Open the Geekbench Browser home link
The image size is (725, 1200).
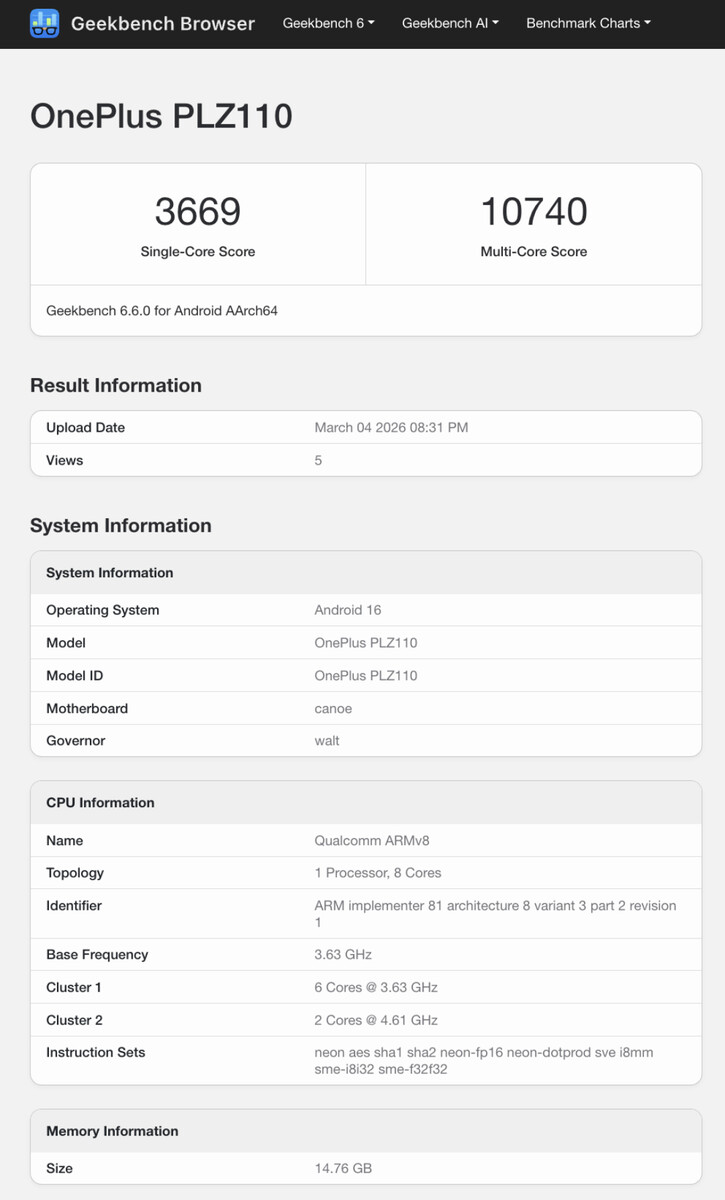point(162,23)
